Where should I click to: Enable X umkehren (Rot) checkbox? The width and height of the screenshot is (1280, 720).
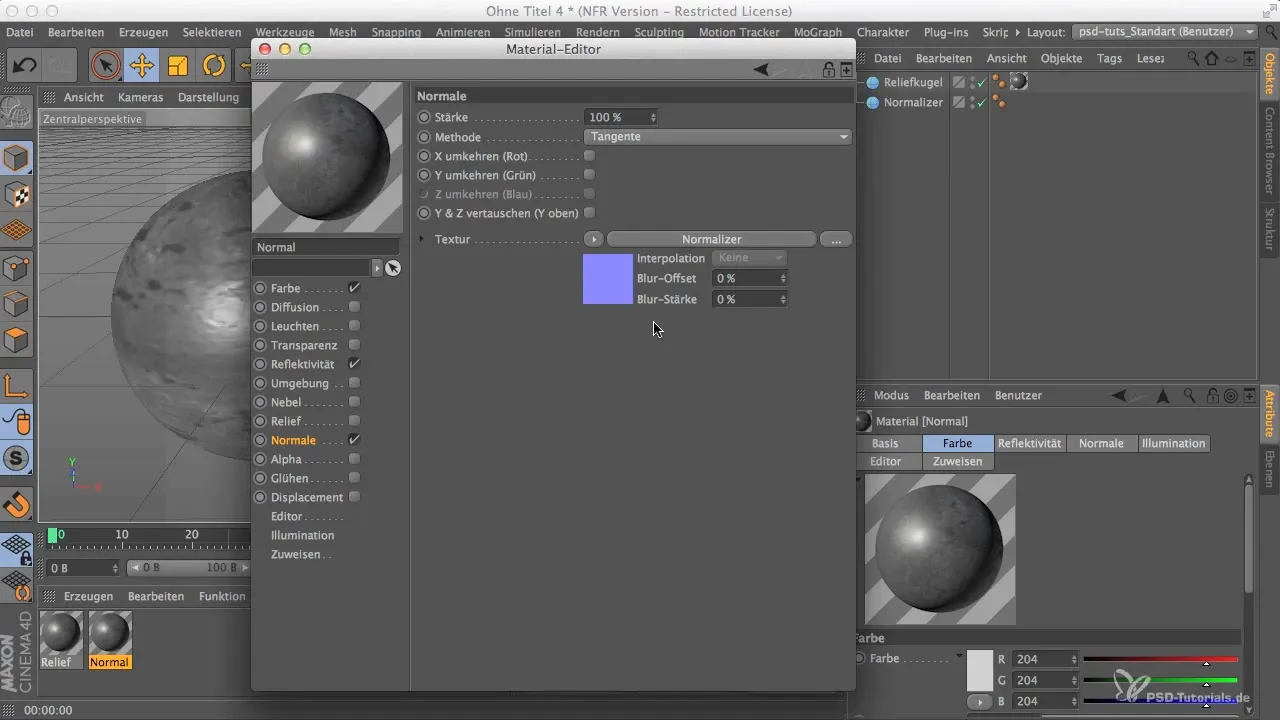tap(589, 156)
